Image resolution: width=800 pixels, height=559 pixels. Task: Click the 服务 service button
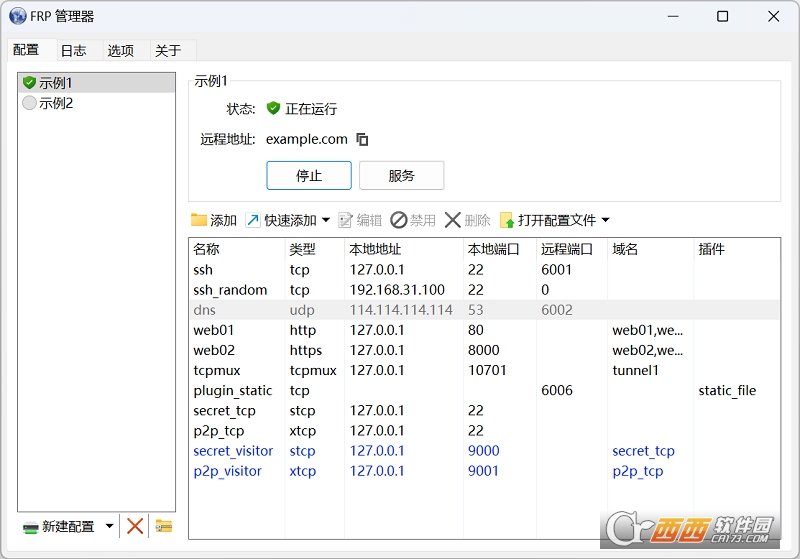click(402, 175)
